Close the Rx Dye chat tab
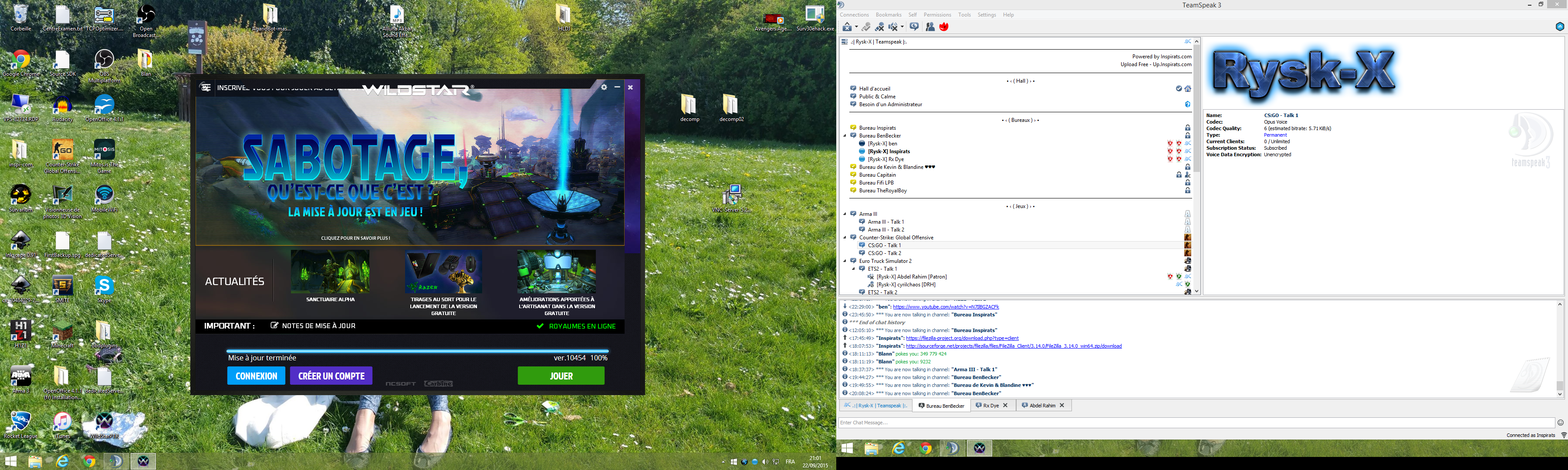 tap(1005, 406)
